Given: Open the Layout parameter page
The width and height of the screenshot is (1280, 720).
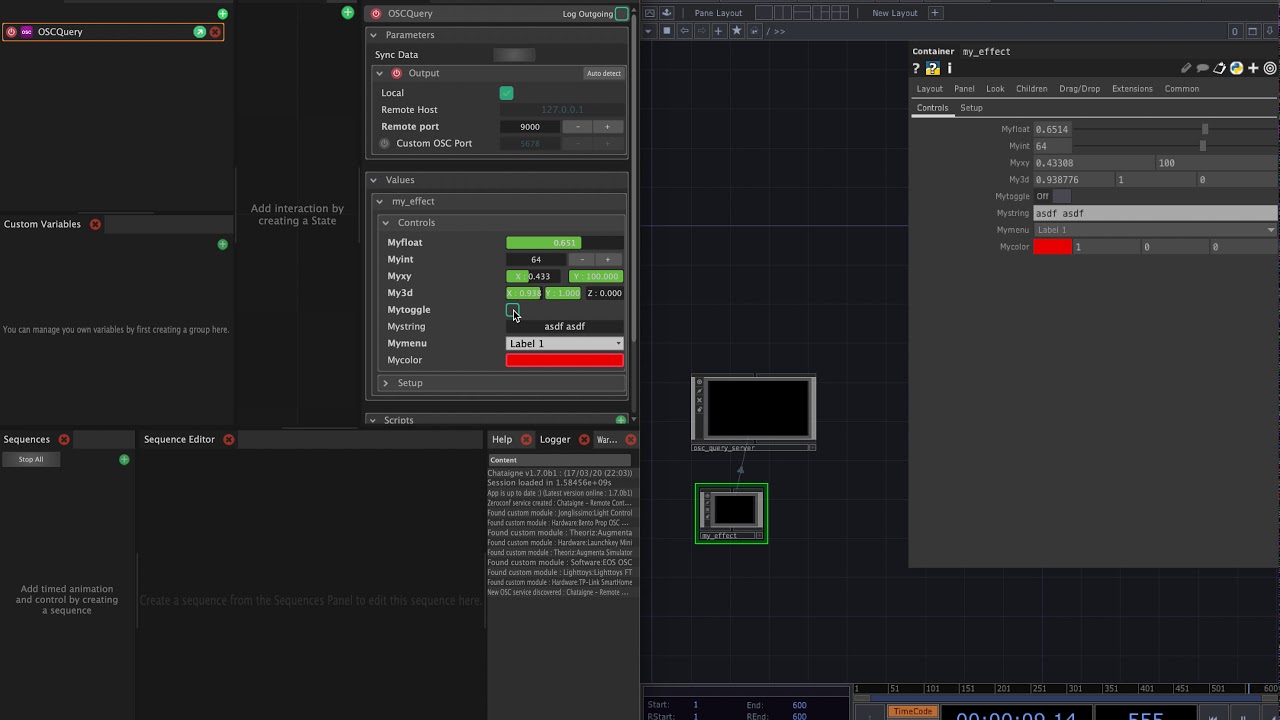Looking at the screenshot, I should (x=930, y=89).
